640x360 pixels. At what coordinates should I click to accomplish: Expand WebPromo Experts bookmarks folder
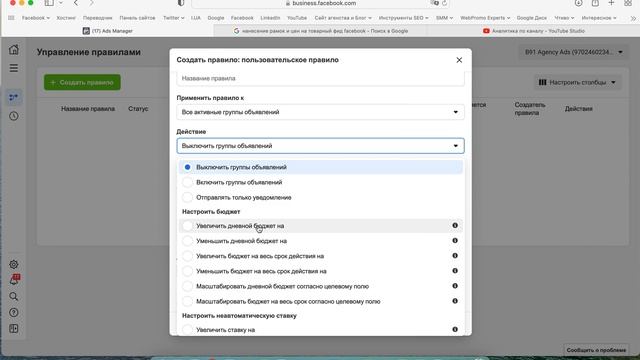(485, 18)
